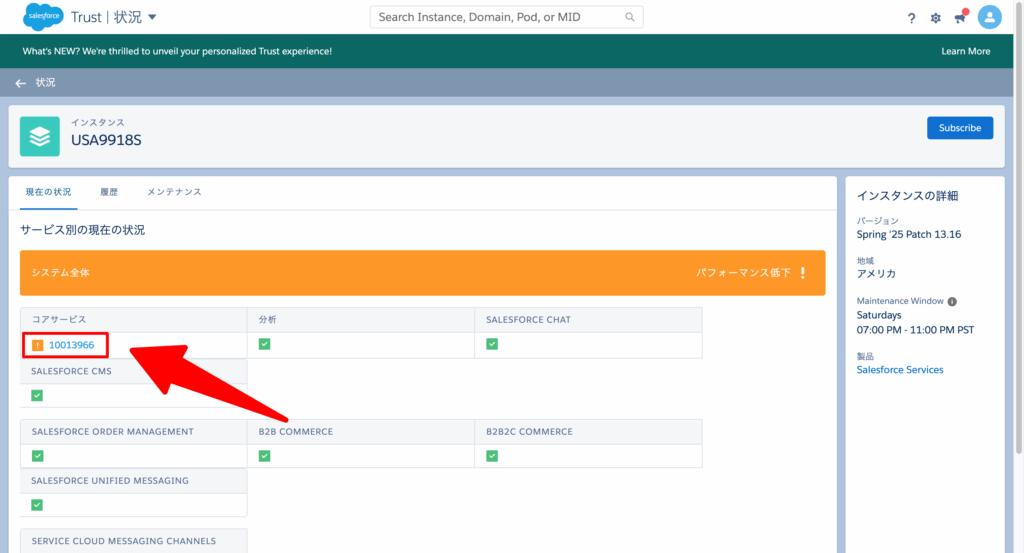Click the magnifier icon in search box
The height and width of the screenshot is (553, 1024).
click(x=630, y=17)
